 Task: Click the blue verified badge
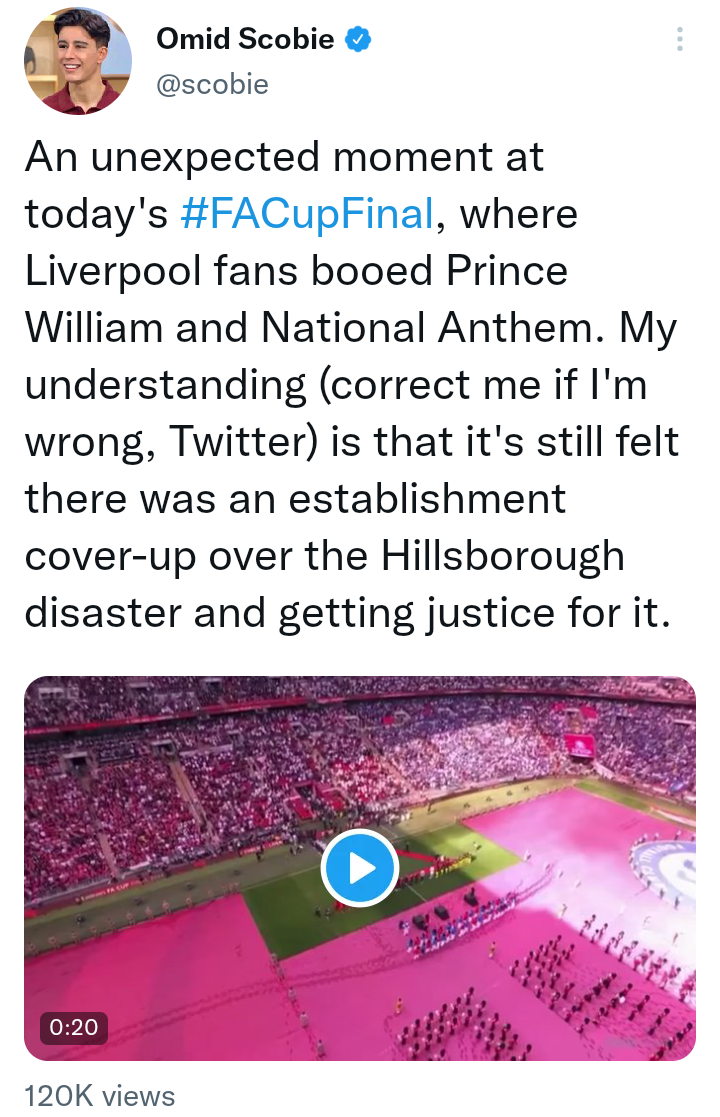pos(359,39)
